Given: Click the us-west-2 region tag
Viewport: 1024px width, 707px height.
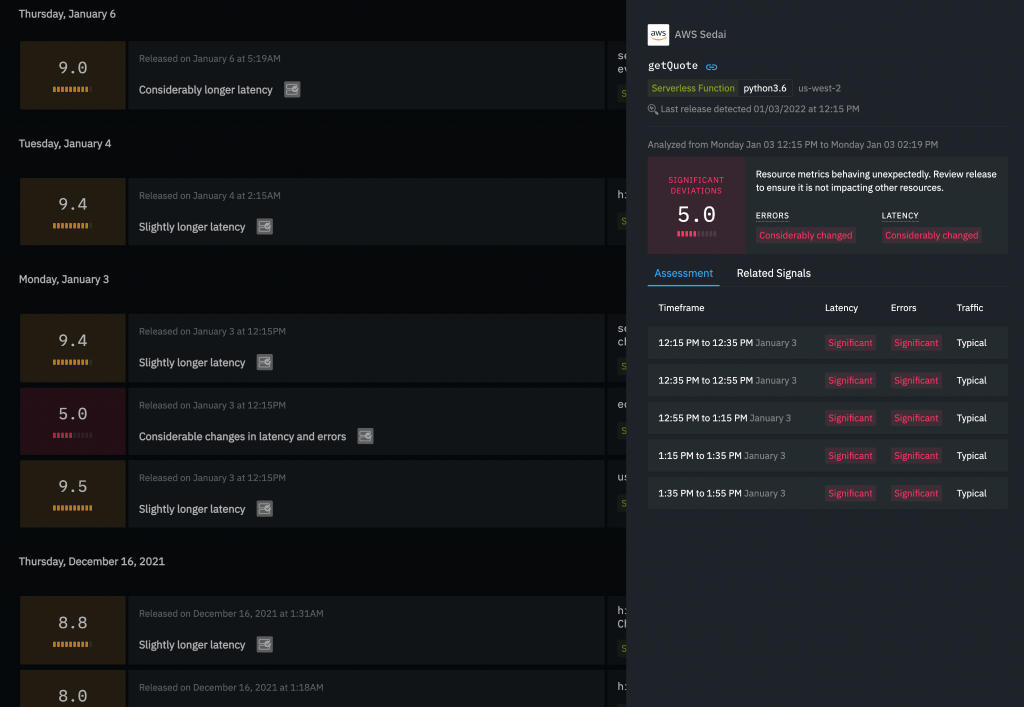Looking at the screenshot, I should pos(817,88).
